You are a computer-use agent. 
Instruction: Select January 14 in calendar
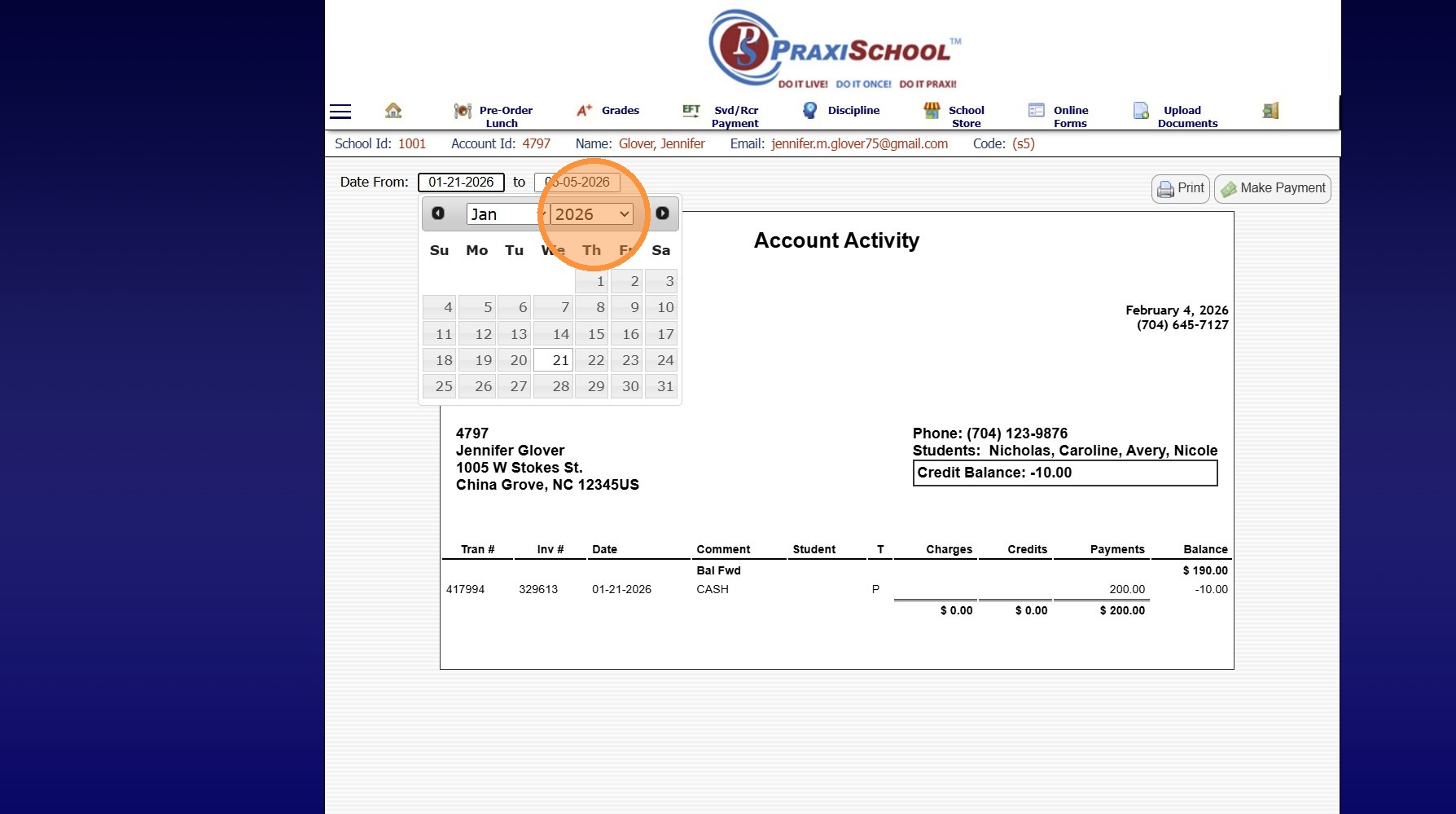(x=553, y=334)
